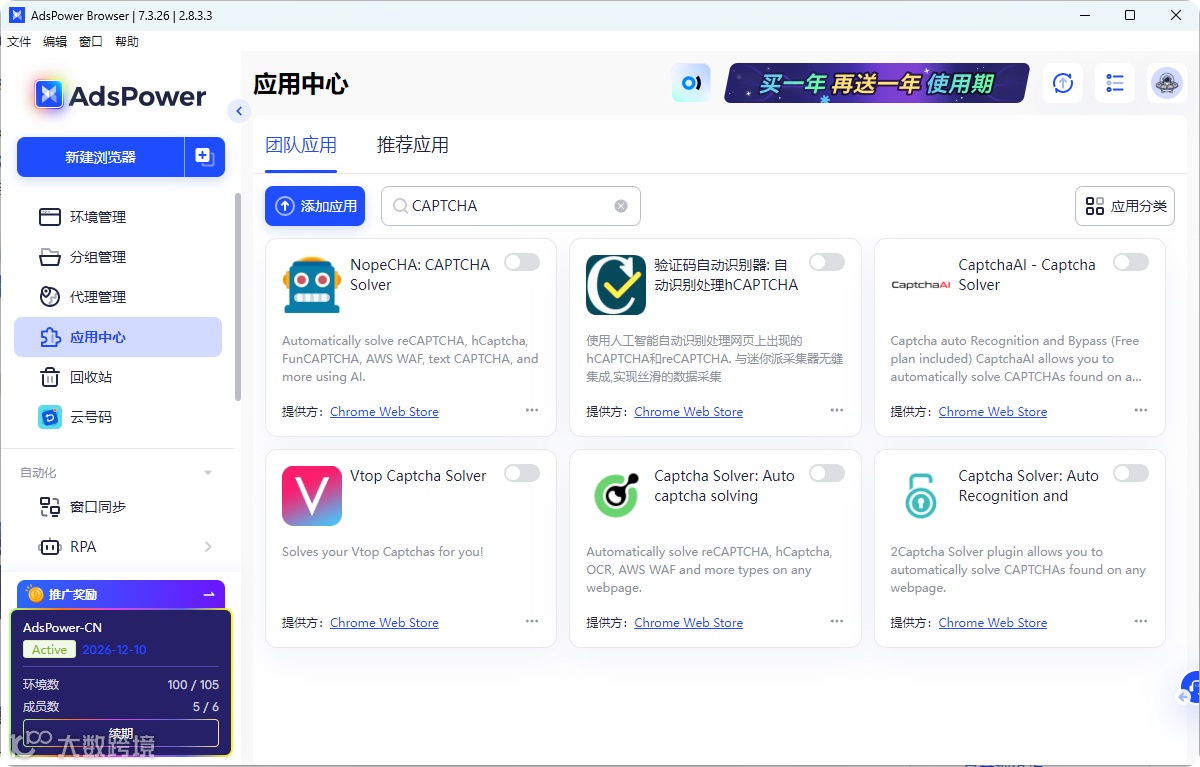This screenshot has width=1200, height=767.
Task: Open 云号码 in sidebar
Action: click(x=118, y=417)
